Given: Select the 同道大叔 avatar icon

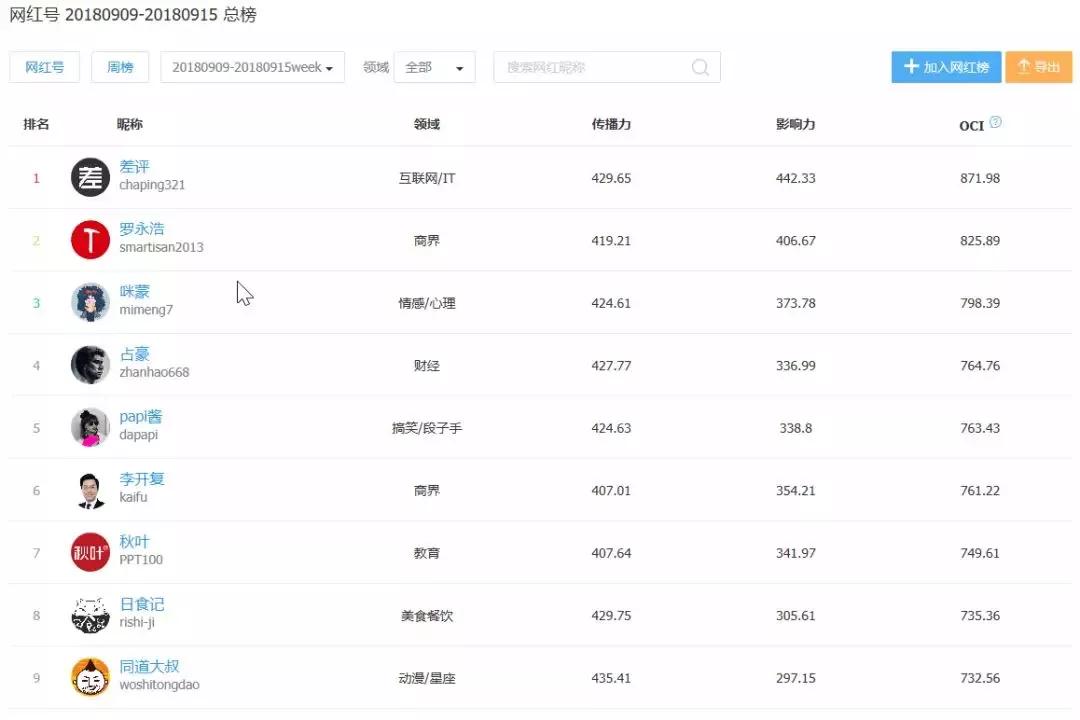Looking at the screenshot, I should [x=89, y=677].
